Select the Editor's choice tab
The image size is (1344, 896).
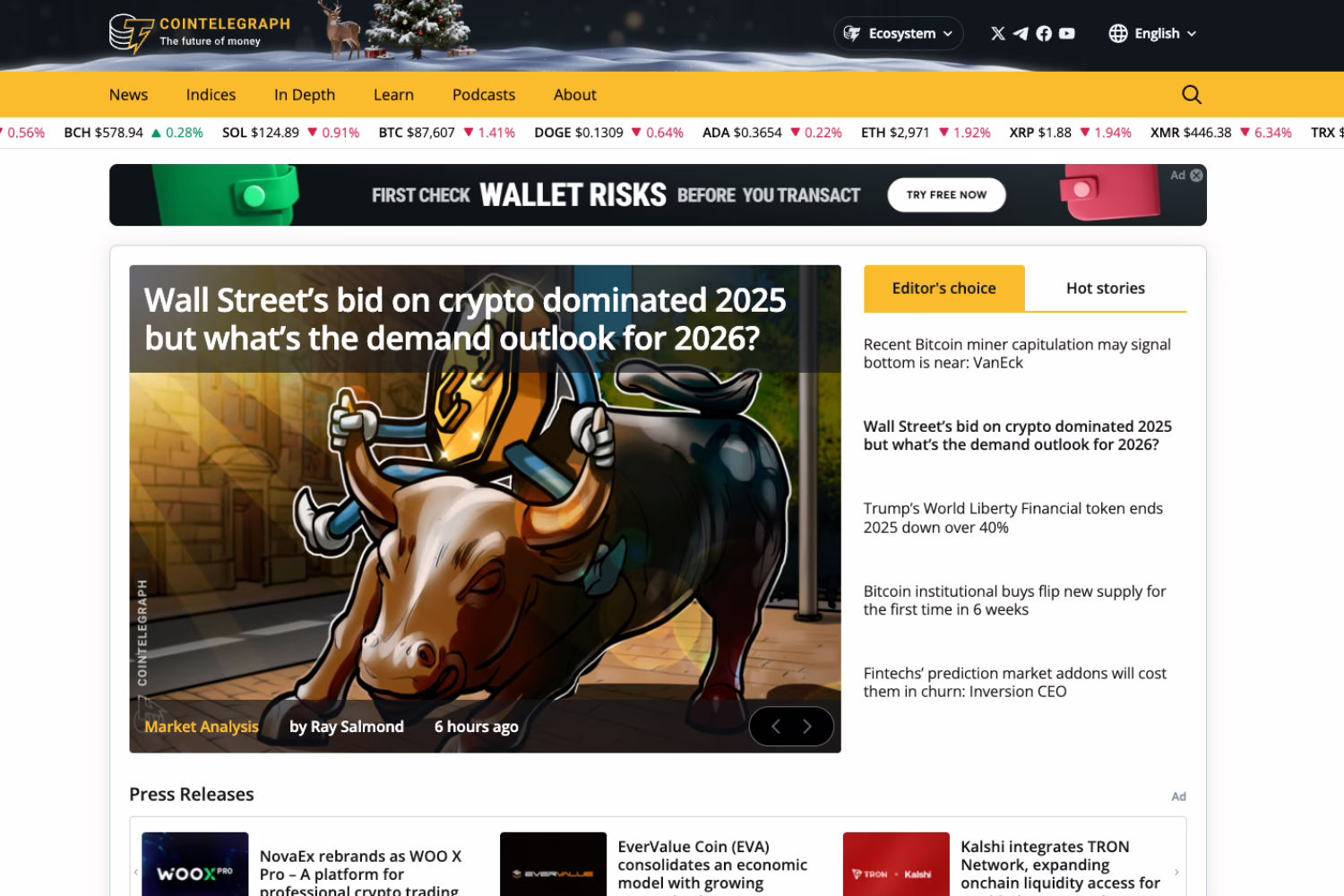[943, 289]
